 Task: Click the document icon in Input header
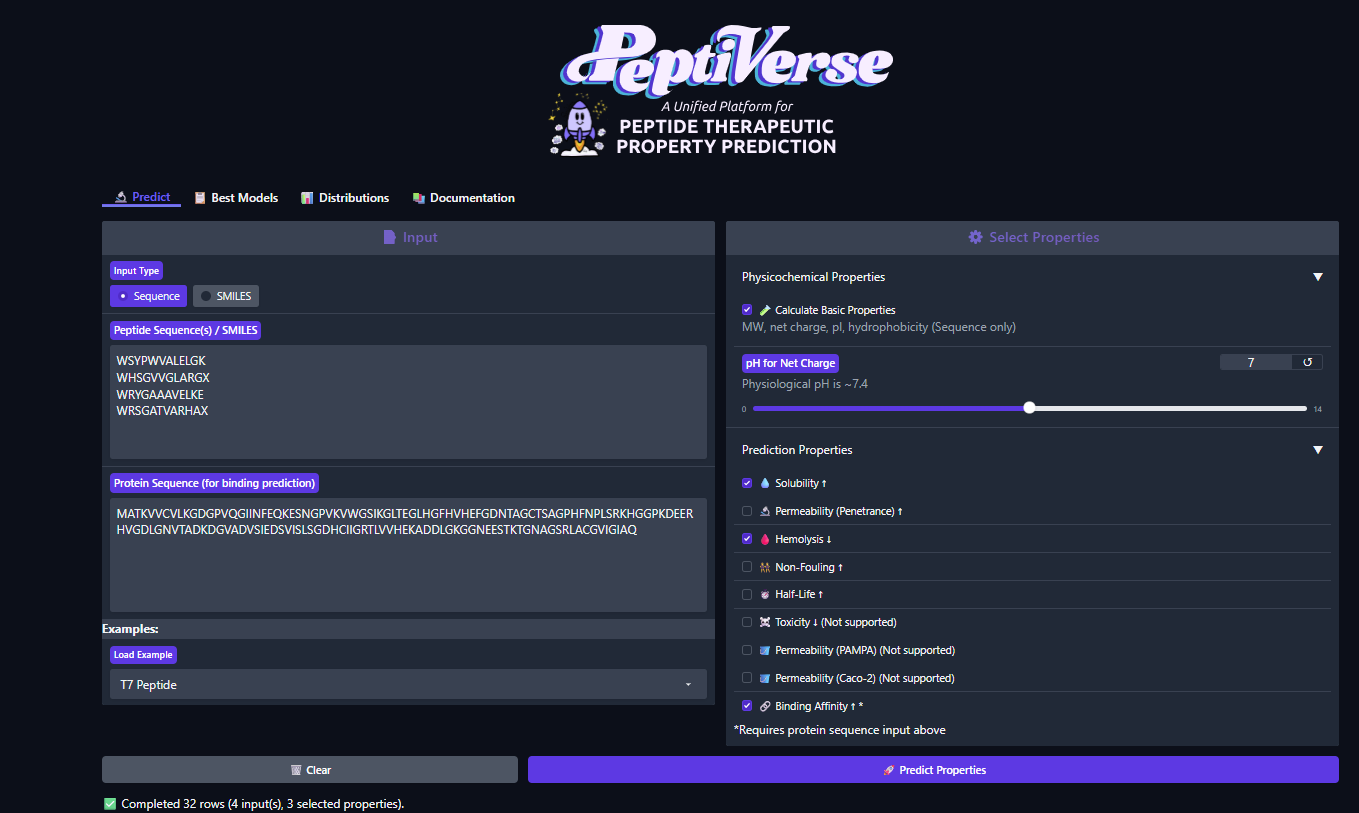(390, 237)
